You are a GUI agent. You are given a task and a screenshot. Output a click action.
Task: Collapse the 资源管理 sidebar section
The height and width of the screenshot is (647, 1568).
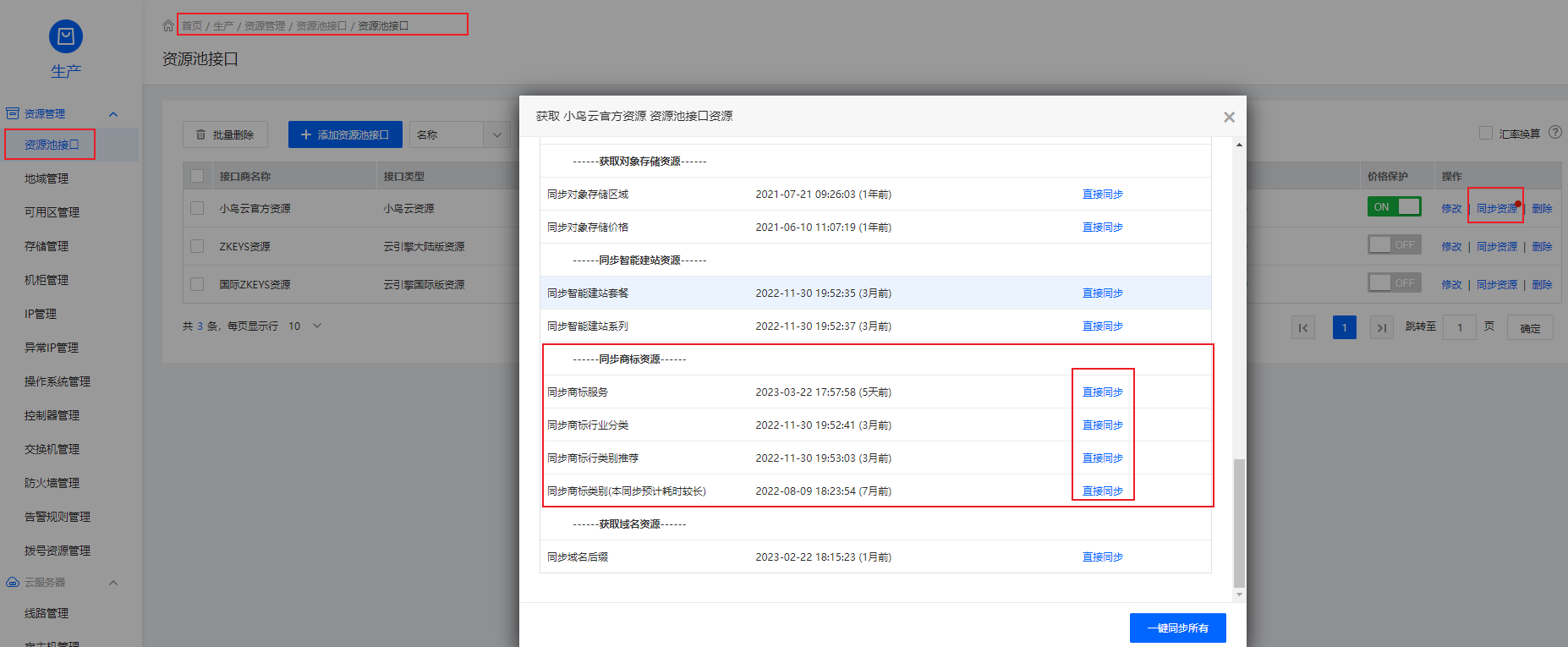pos(113,114)
